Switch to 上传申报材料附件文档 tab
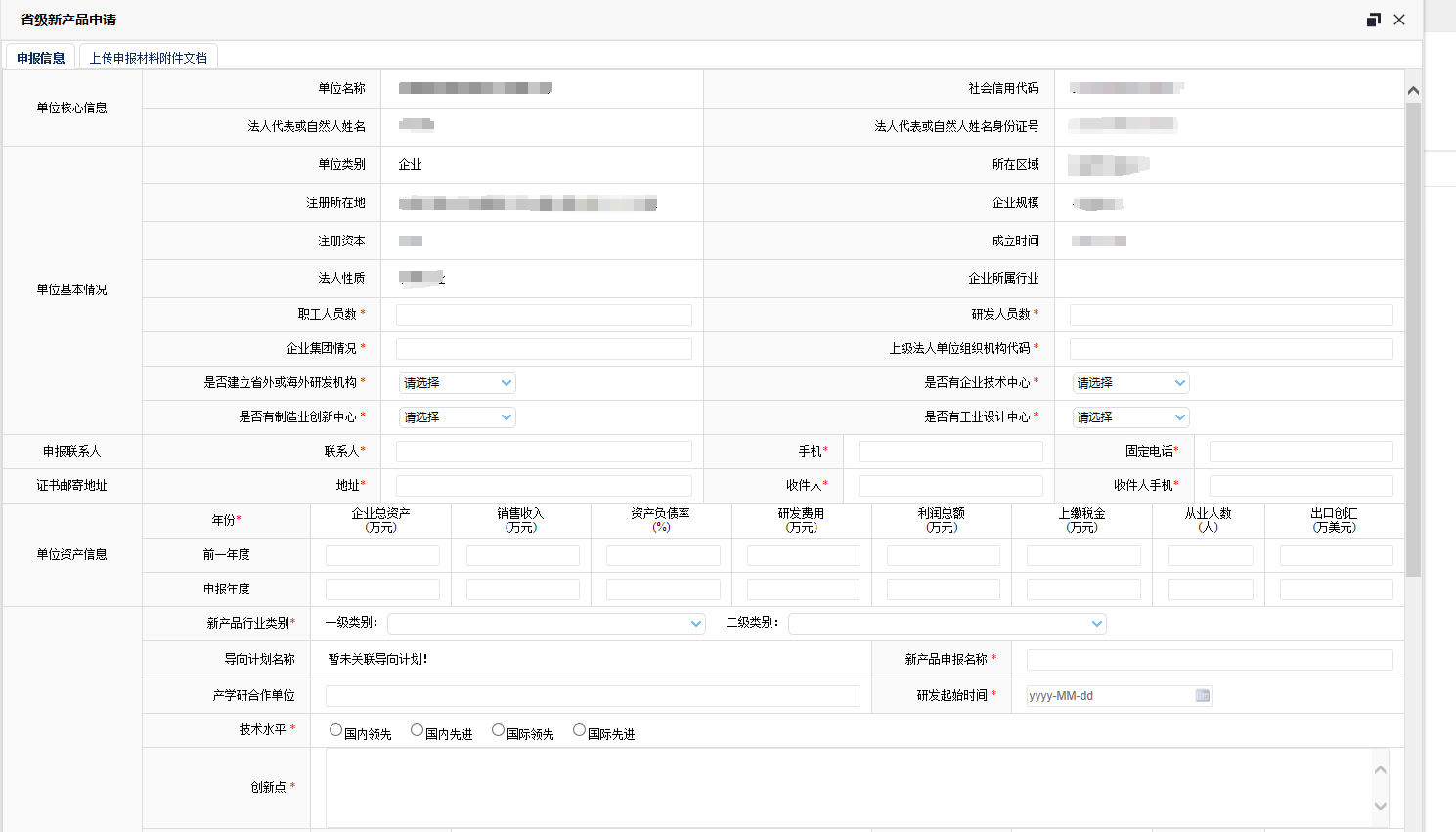The width and height of the screenshot is (1456, 832). (x=149, y=58)
